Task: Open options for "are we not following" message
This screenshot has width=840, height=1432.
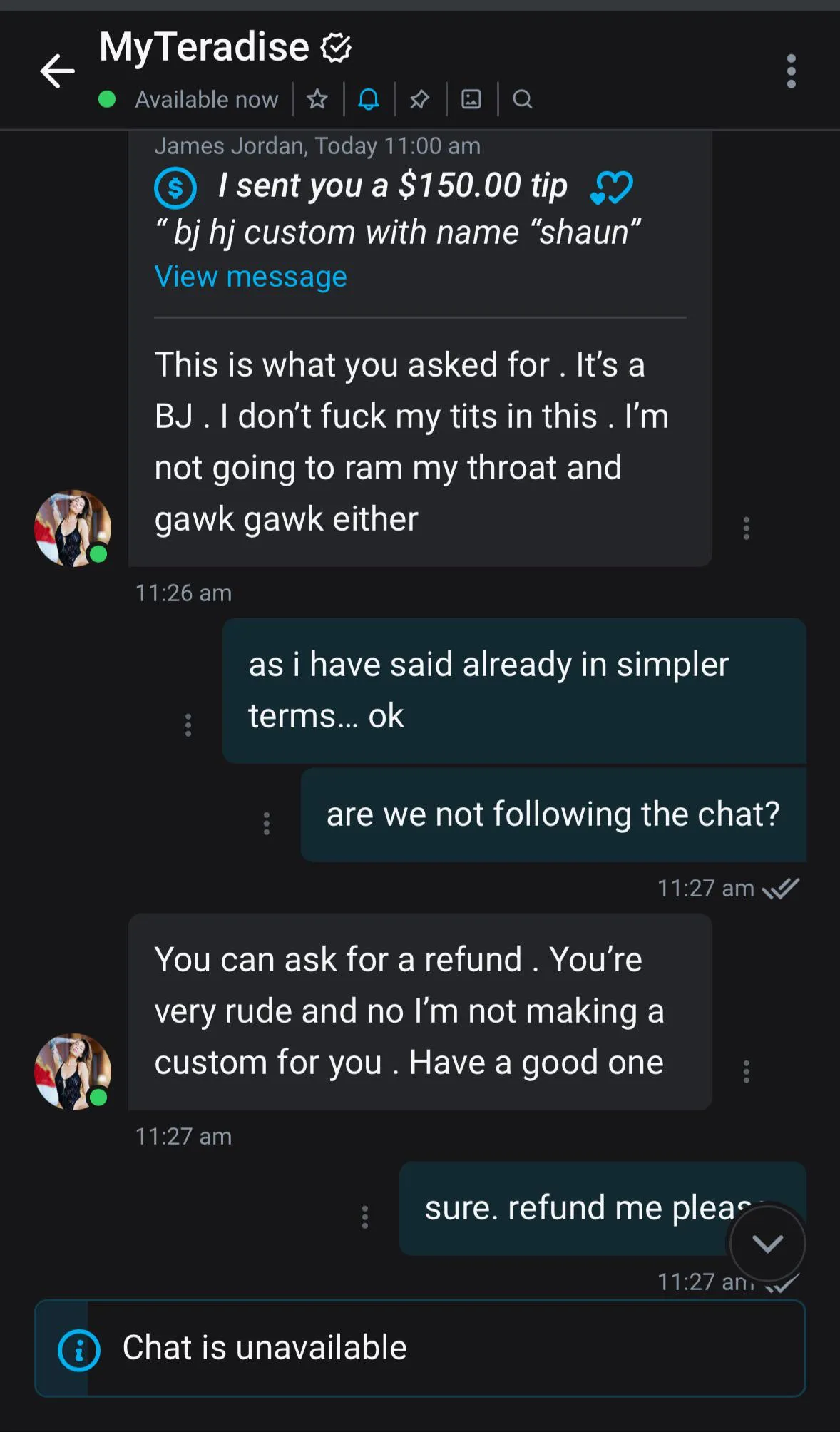Action: click(x=267, y=824)
